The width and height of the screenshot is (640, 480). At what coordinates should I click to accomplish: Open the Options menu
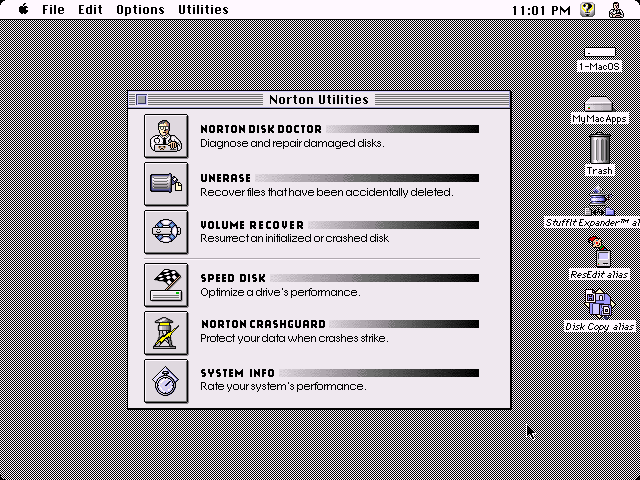pos(140,9)
